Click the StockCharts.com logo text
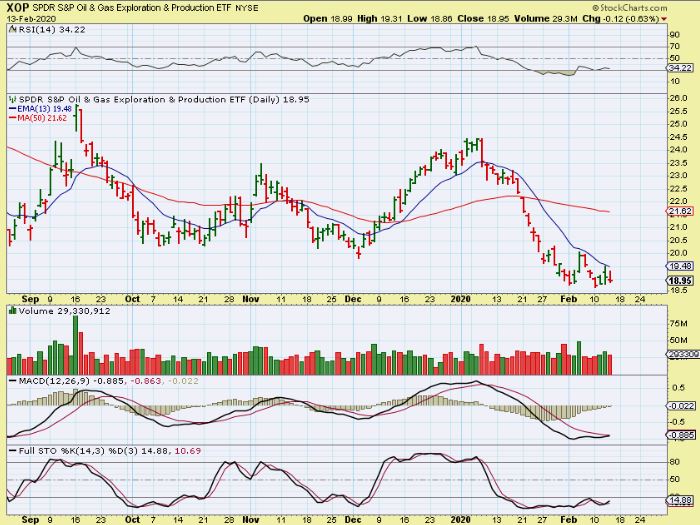This screenshot has height=525, width=700. (x=629, y=8)
